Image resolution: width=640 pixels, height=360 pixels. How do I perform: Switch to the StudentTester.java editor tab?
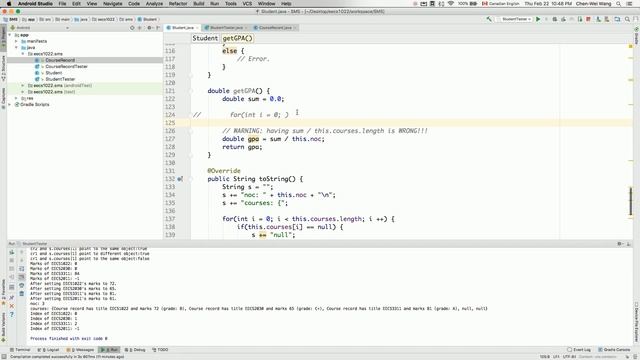pos(226,28)
